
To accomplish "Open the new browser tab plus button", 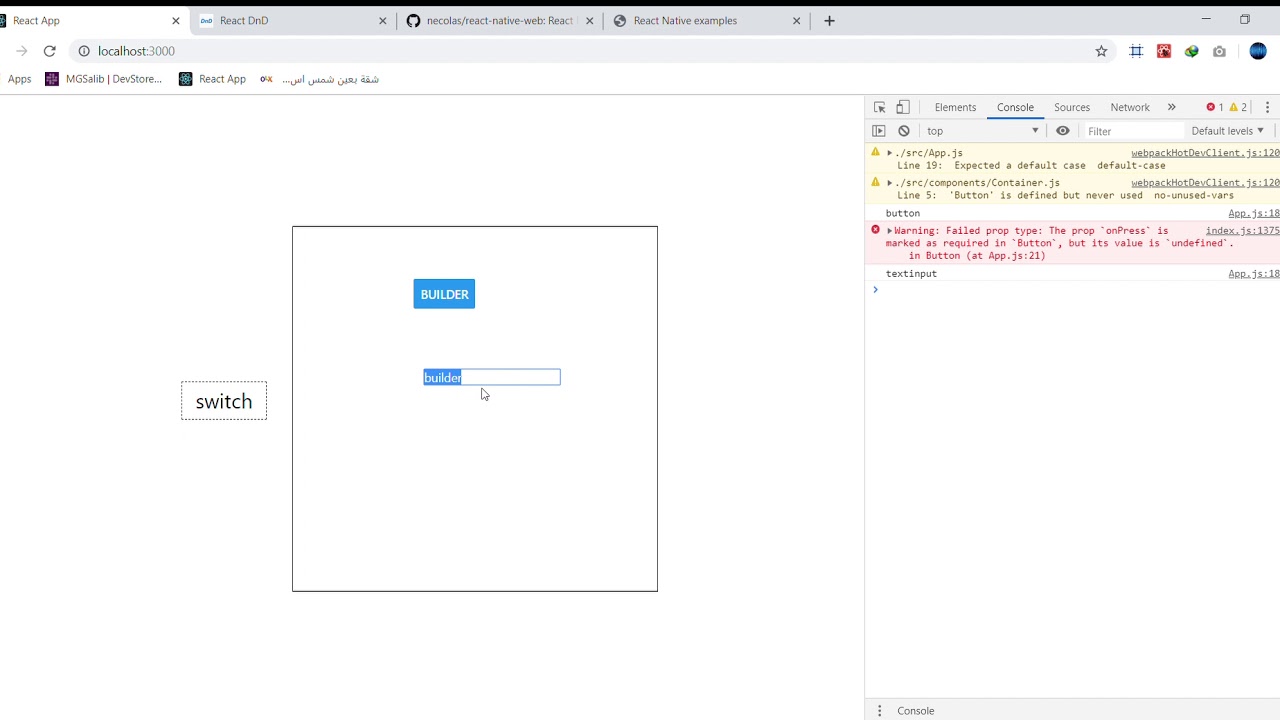I will coord(829,20).
